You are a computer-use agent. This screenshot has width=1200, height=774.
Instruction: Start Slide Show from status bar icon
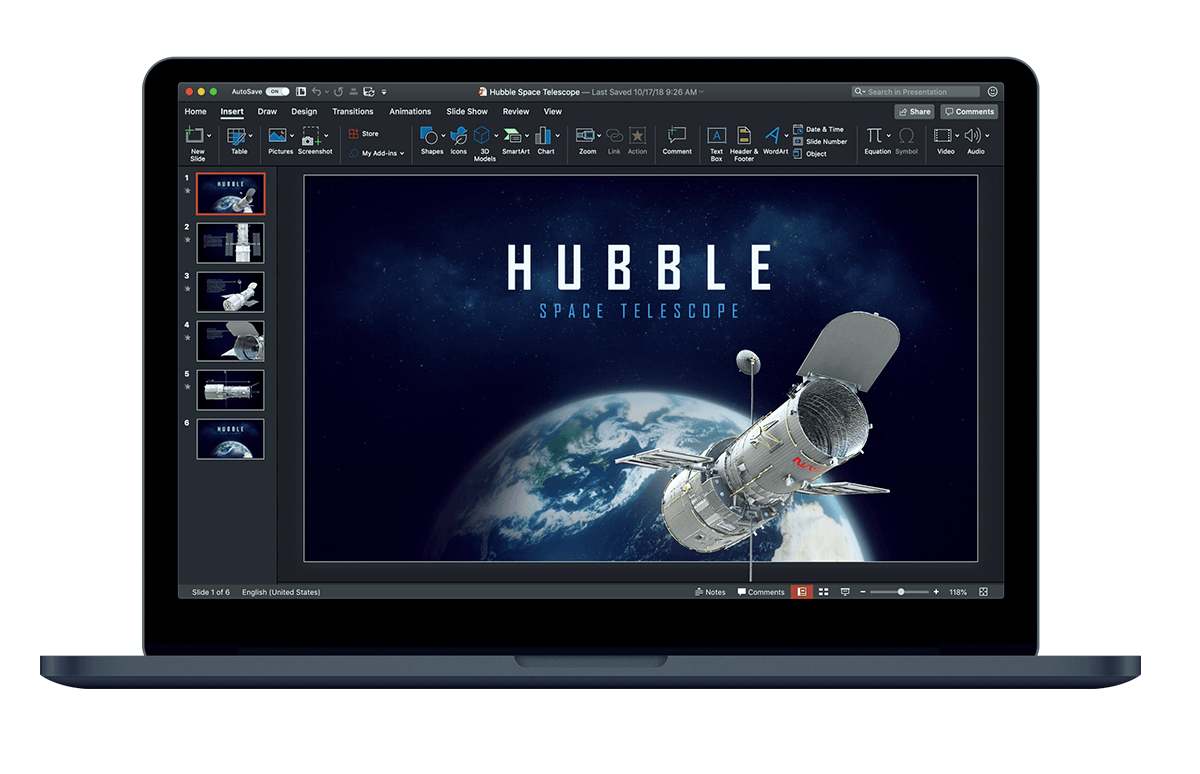[x=845, y=592]
